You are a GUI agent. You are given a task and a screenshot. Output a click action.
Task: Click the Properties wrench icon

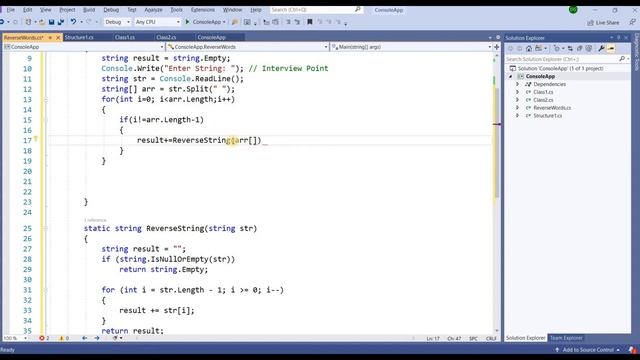601,49
